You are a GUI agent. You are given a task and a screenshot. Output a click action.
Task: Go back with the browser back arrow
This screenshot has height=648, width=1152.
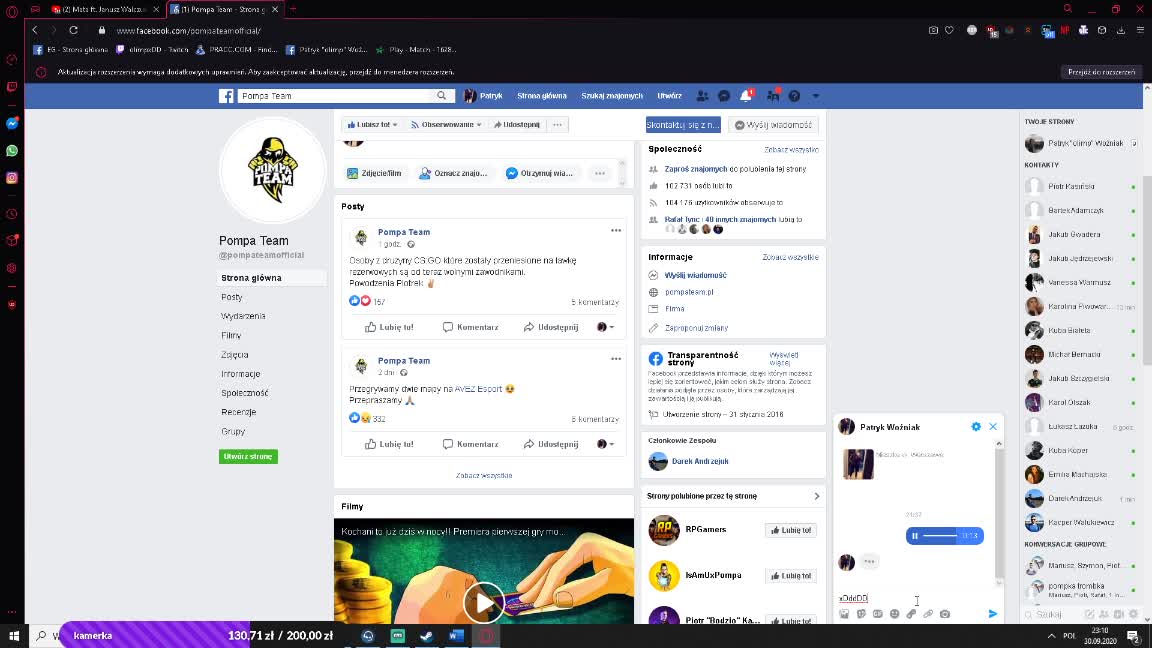[35, 30]
